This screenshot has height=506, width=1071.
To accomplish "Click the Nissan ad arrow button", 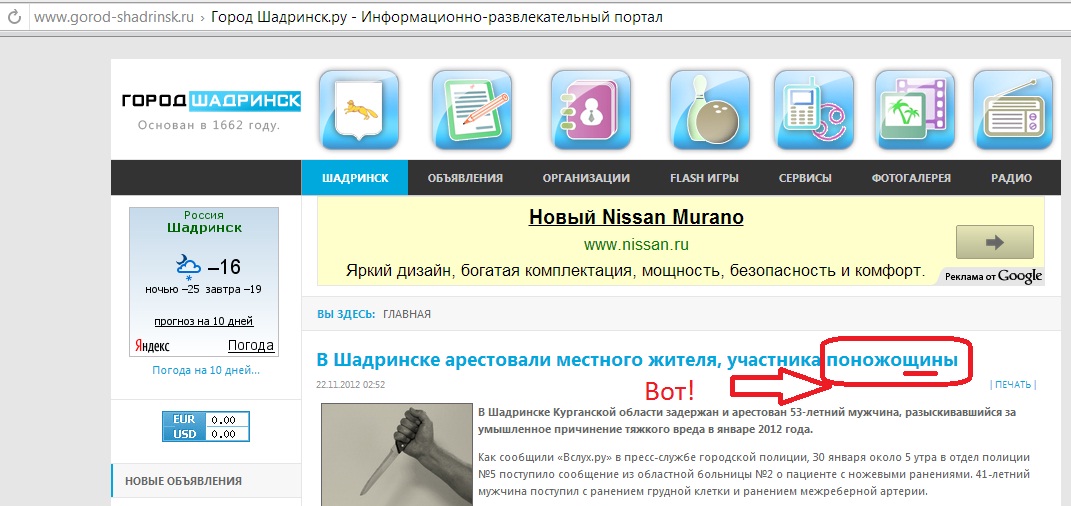I will click(994, 242).
